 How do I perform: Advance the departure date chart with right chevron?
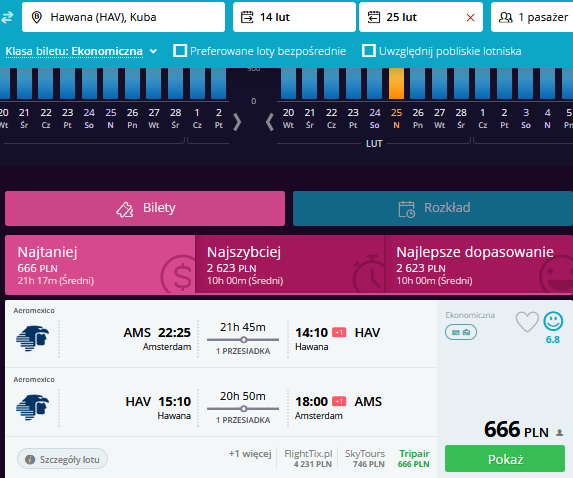point(237,122)
